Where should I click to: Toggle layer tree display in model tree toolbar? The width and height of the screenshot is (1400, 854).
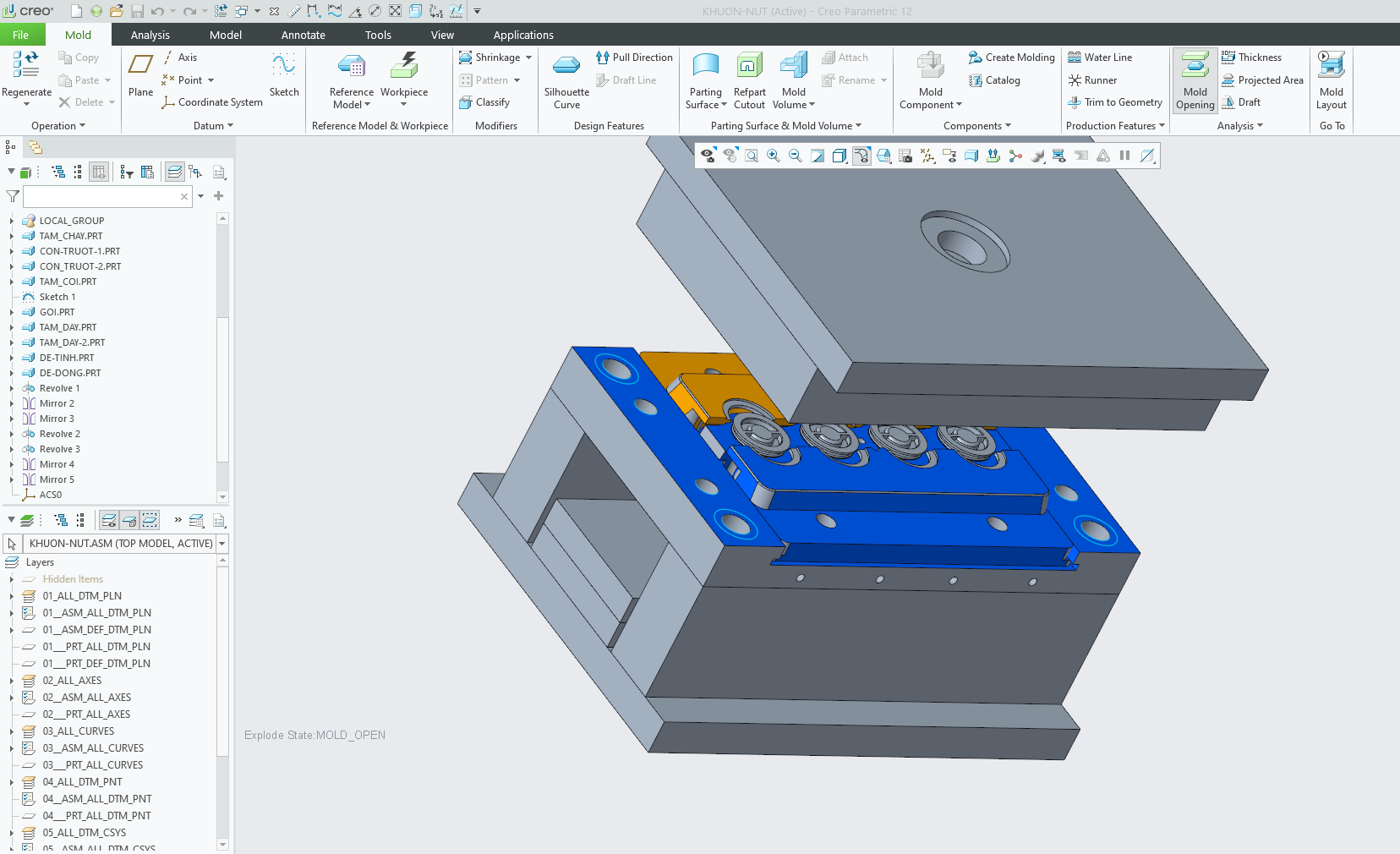coord(174,172)
